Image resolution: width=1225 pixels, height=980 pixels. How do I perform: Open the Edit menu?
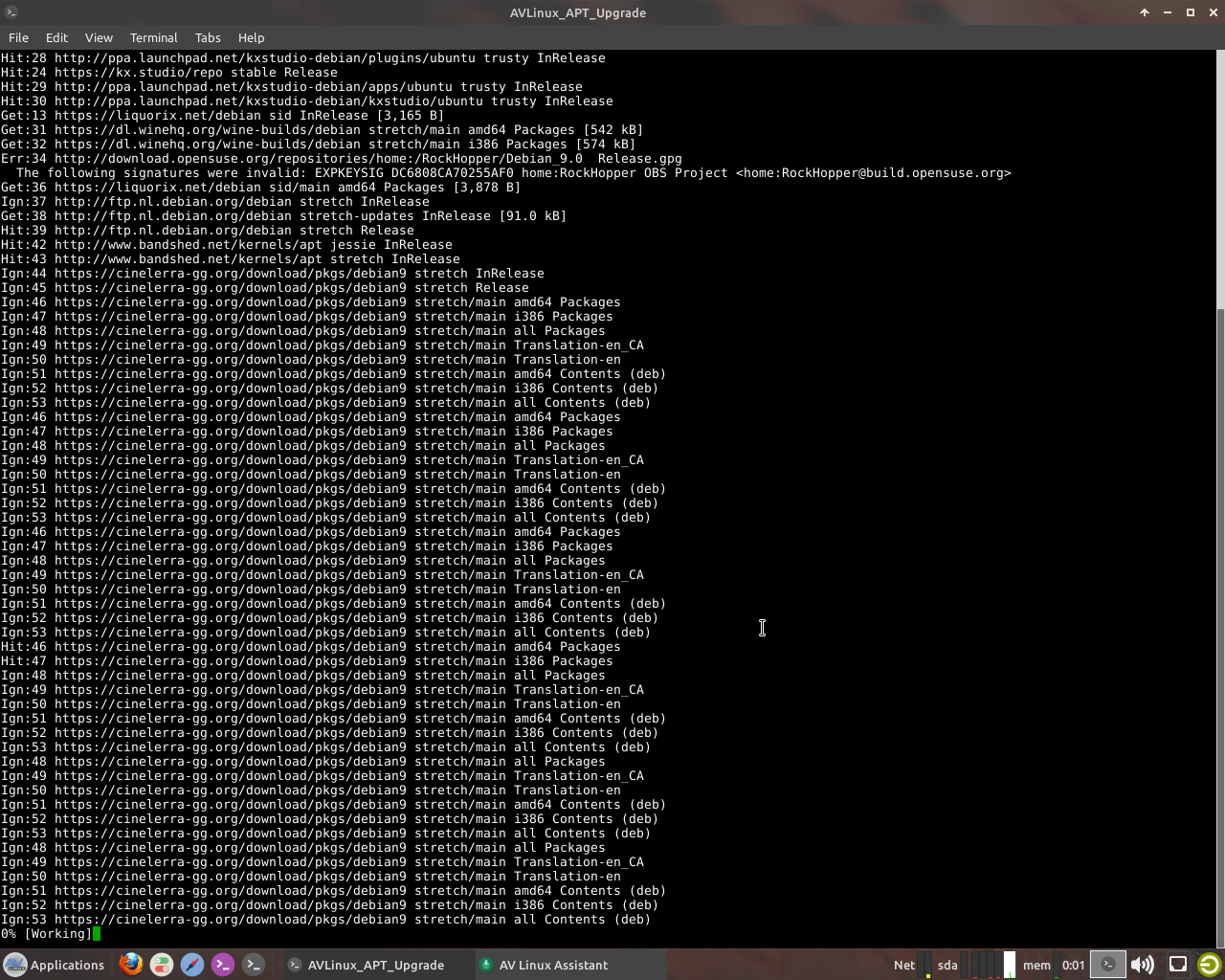click(x=56, y=37)
